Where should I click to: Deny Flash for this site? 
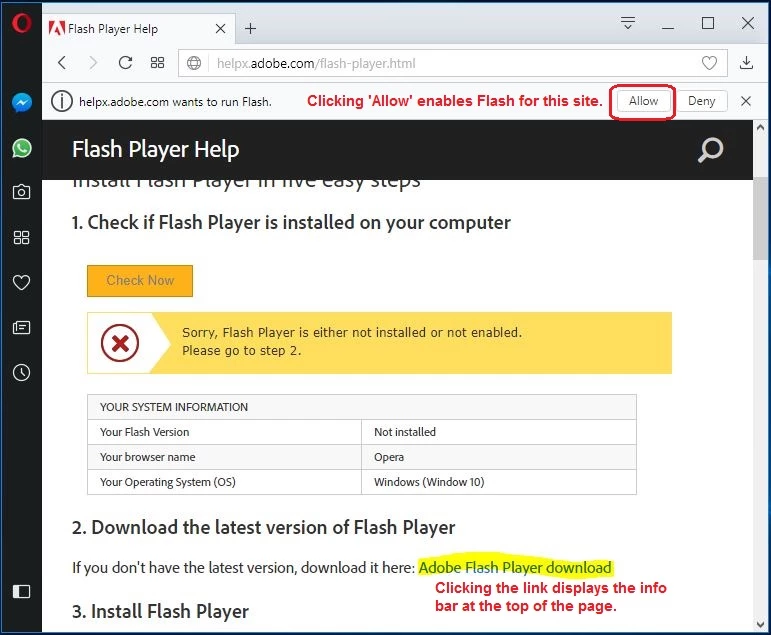click(x=701, y=101)
